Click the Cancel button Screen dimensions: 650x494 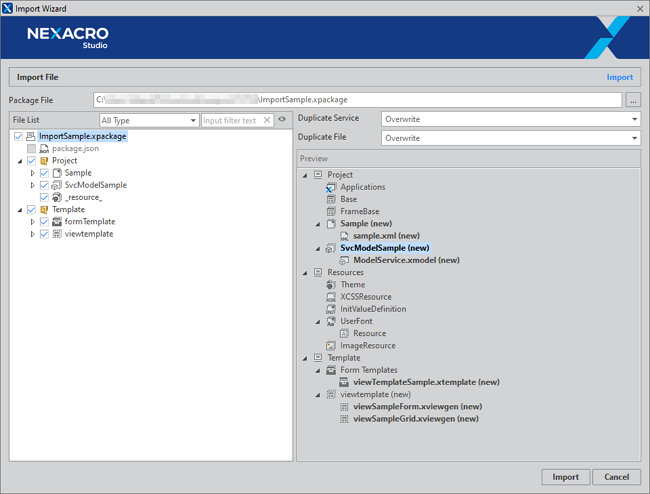pyautogui.click(x=616, y=477)
